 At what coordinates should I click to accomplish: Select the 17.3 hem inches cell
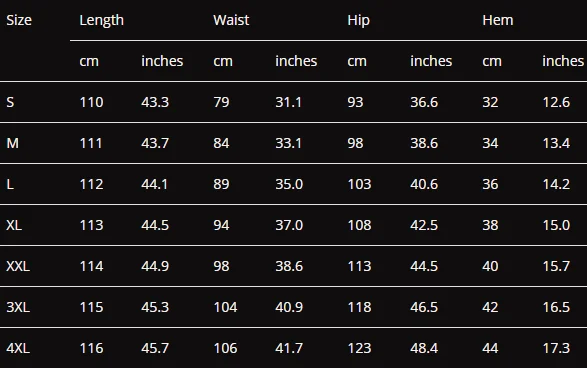click(556, 348)
